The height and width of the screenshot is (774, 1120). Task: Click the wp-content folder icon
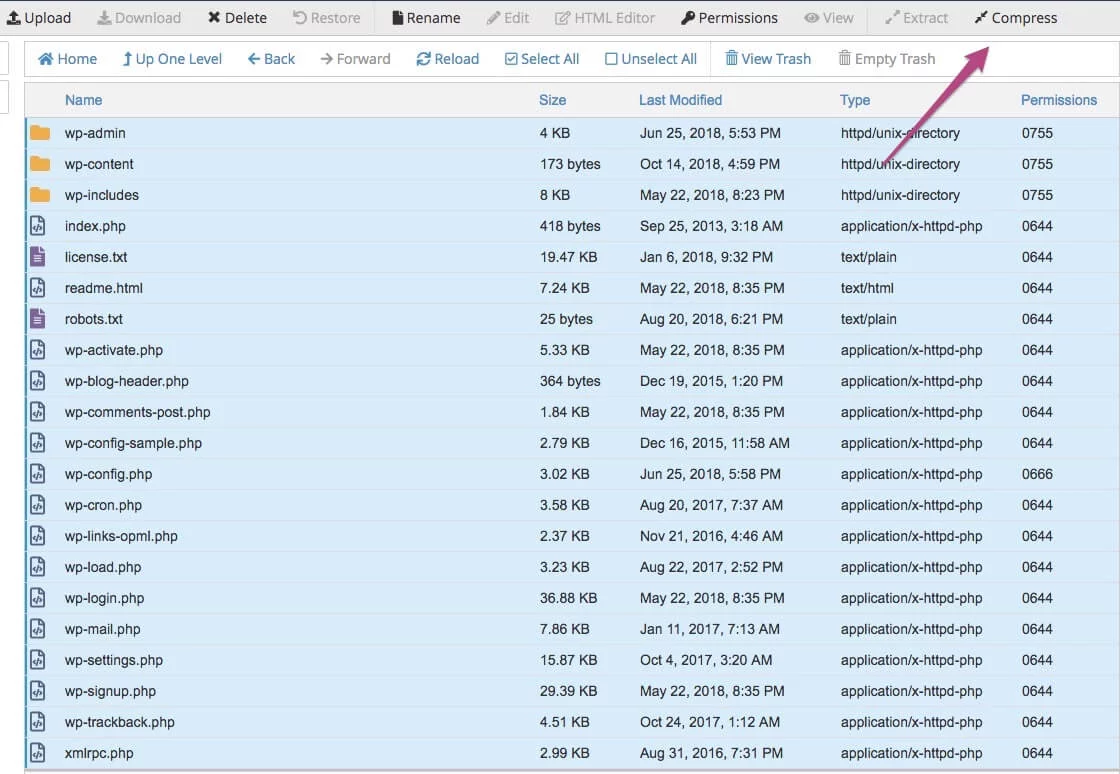(40, 164)
